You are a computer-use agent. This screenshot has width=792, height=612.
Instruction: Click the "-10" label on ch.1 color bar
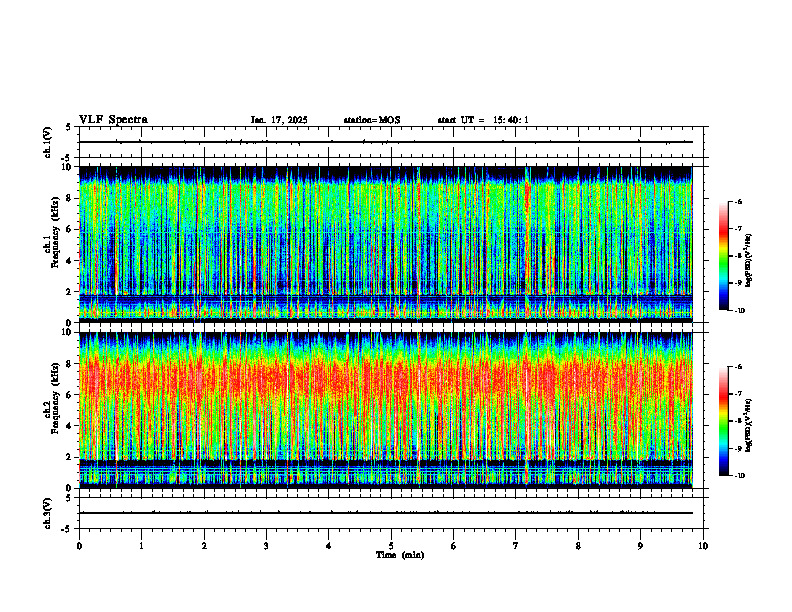click(740, 311)
